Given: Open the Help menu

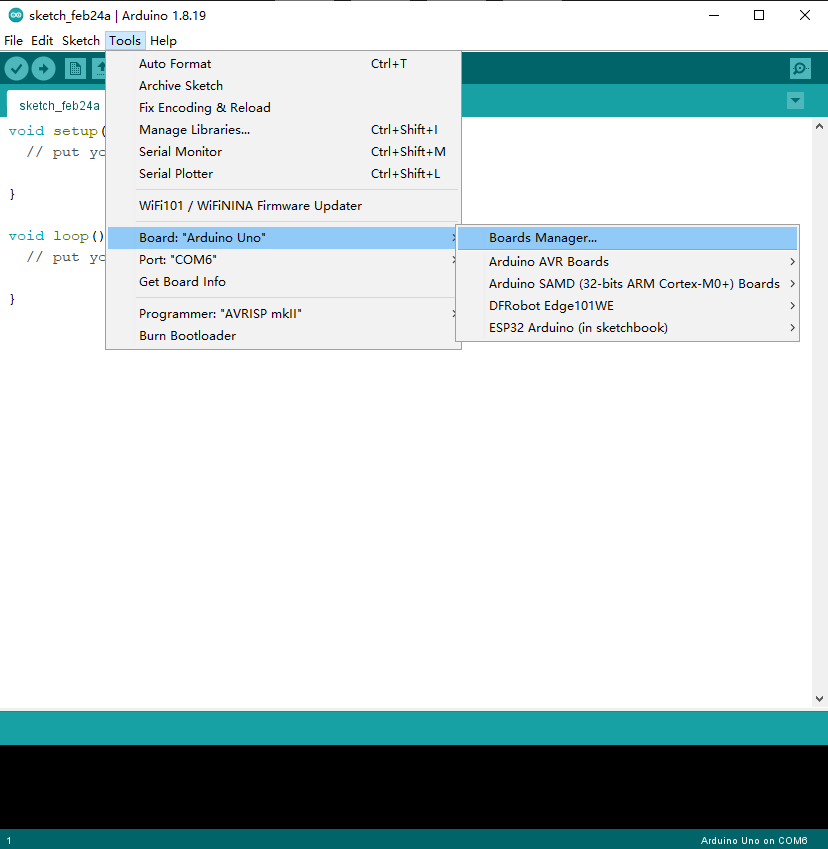Looking at the screenshot, I should [164, 41].
